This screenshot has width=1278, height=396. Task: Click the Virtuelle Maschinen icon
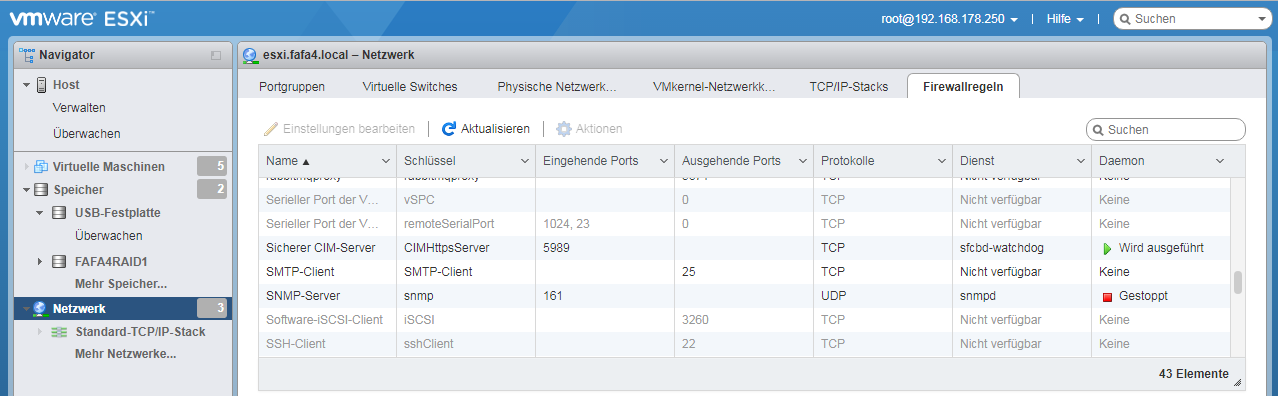41,166
